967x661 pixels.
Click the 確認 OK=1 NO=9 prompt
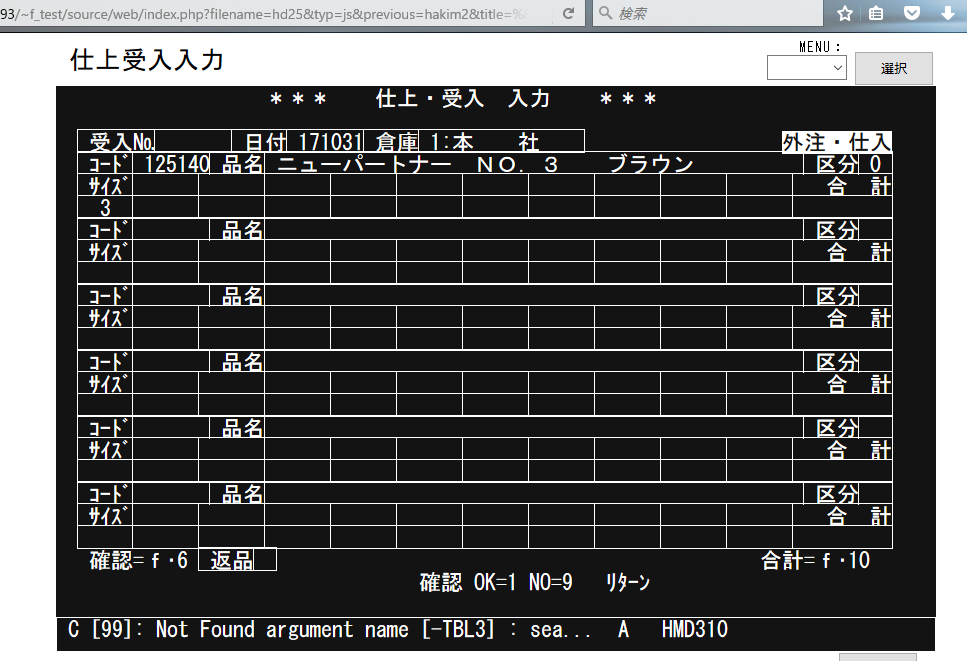(495, 582)
